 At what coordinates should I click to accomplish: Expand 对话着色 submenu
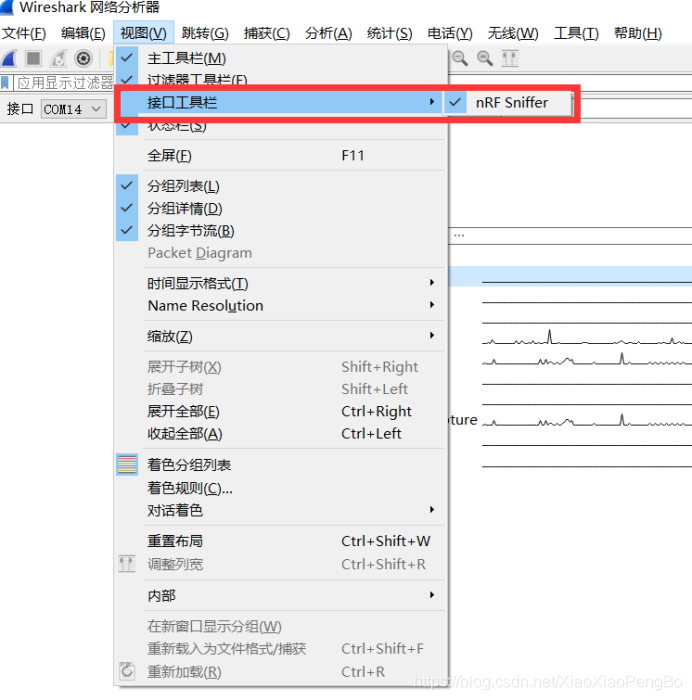(x=282, y=510)
